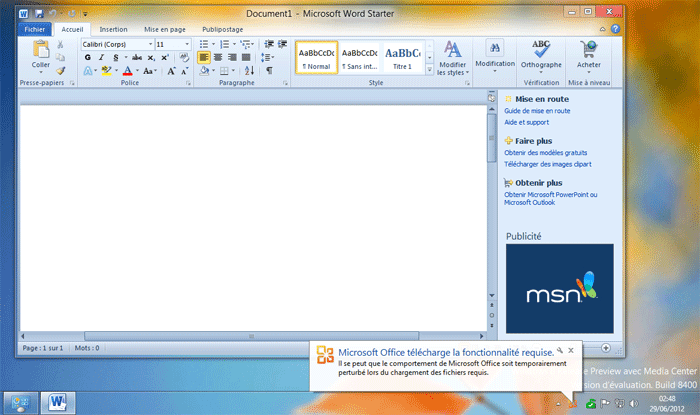Open the highlight color dropdown arrow

116,71
